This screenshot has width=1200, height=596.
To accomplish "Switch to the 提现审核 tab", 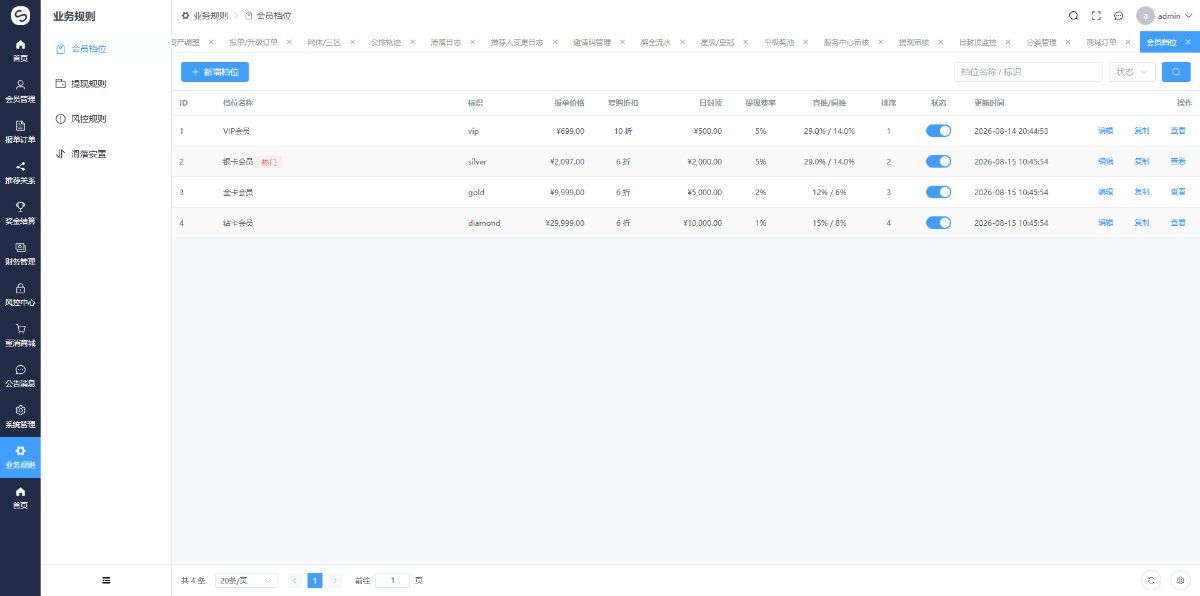I will [914, 43].
